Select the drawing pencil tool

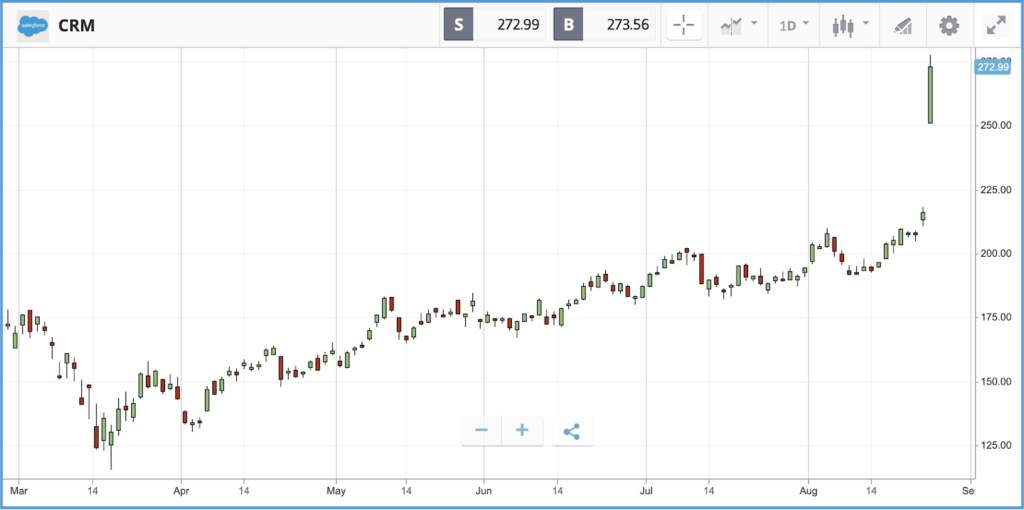pyautogui.click(x=902, y=26)
